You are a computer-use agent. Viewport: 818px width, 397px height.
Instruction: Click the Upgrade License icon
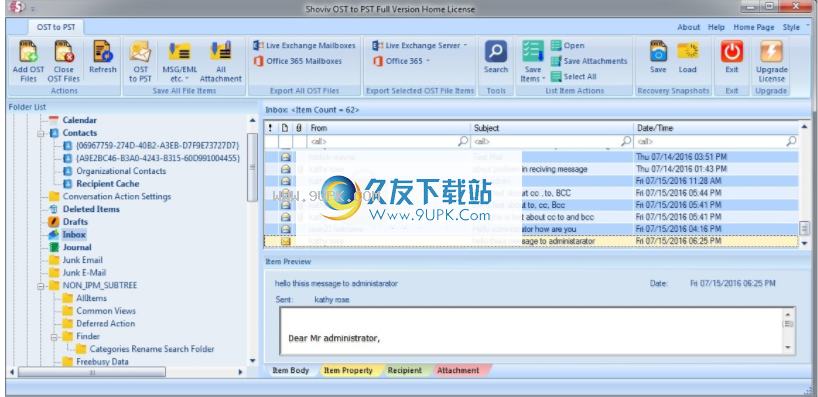coord(772,52)
